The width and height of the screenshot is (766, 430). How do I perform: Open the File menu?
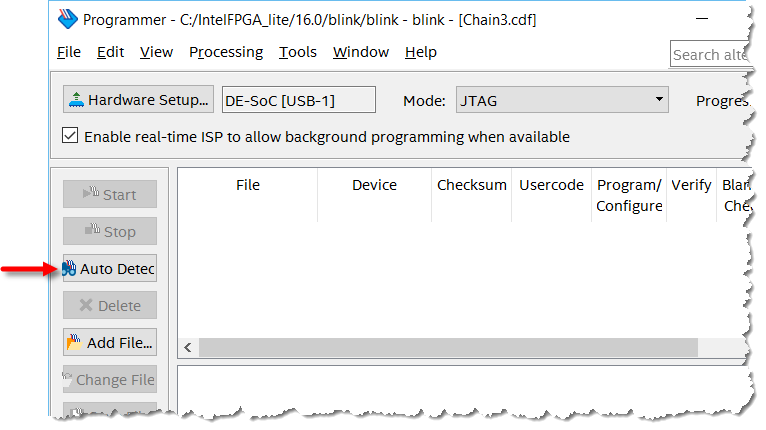[x=69, y=52]
